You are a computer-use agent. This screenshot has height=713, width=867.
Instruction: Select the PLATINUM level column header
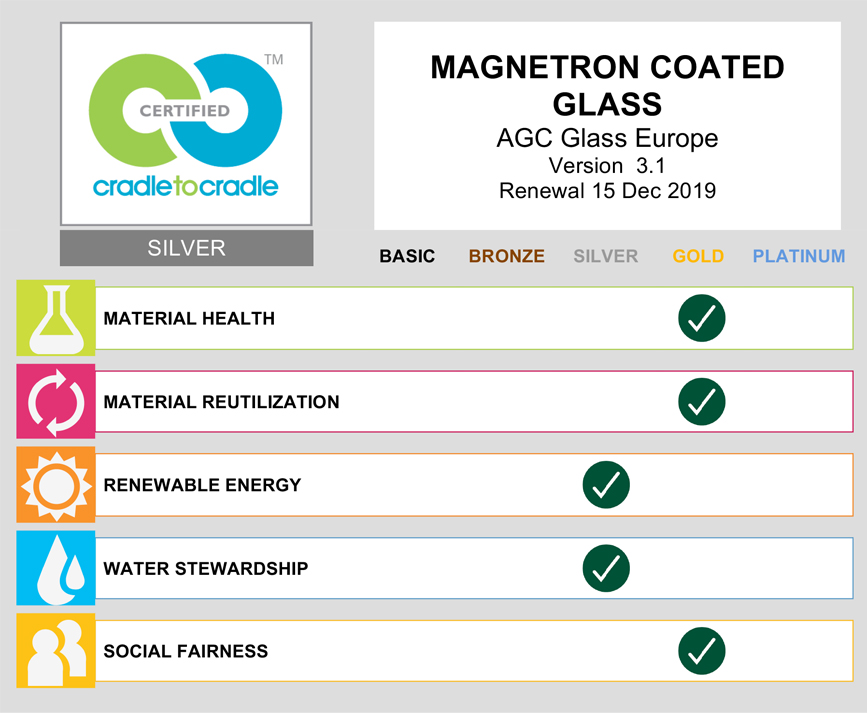pyautogui.click(x=799, y=256)
